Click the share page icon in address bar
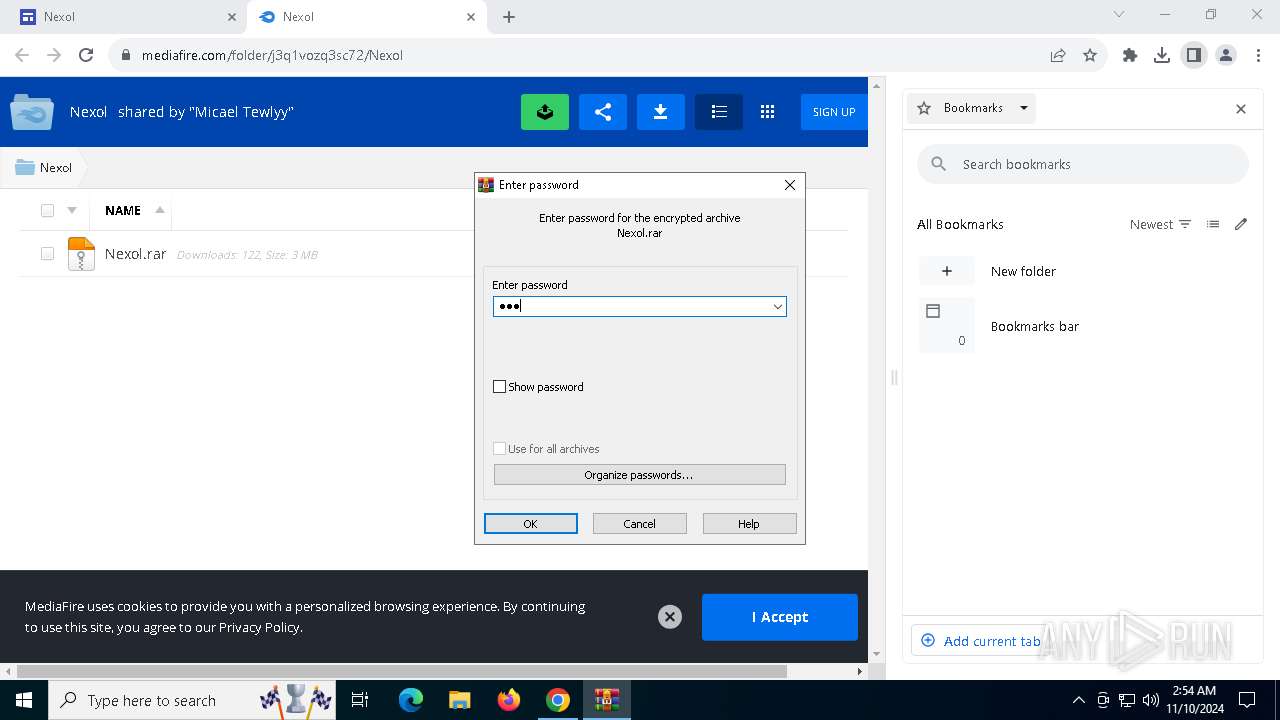The image size is (1280, 720). pos(1058,55)
